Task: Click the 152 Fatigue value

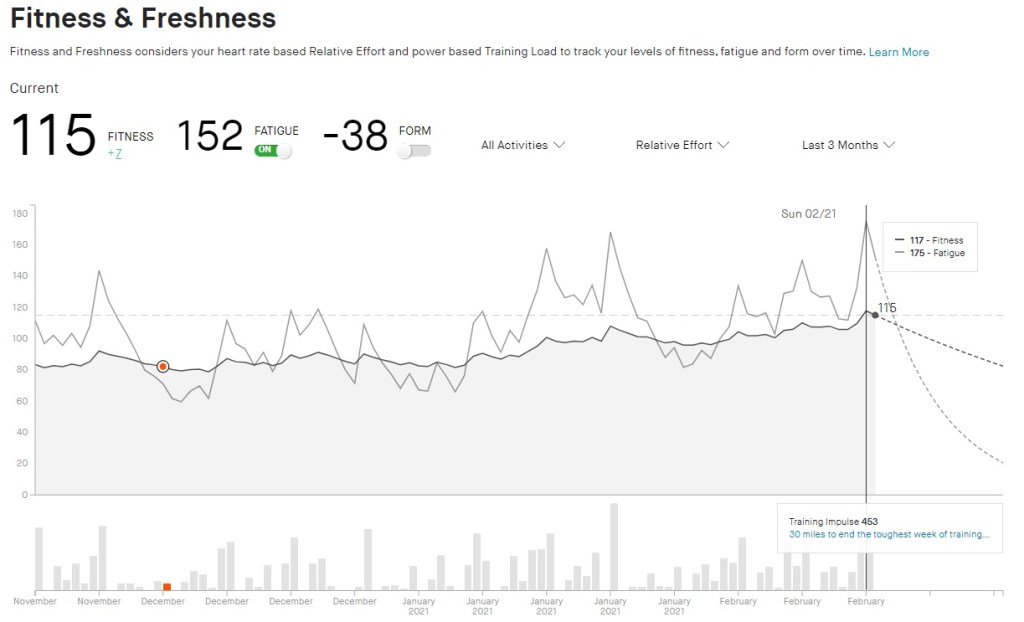Action: (x=210, y=136)
